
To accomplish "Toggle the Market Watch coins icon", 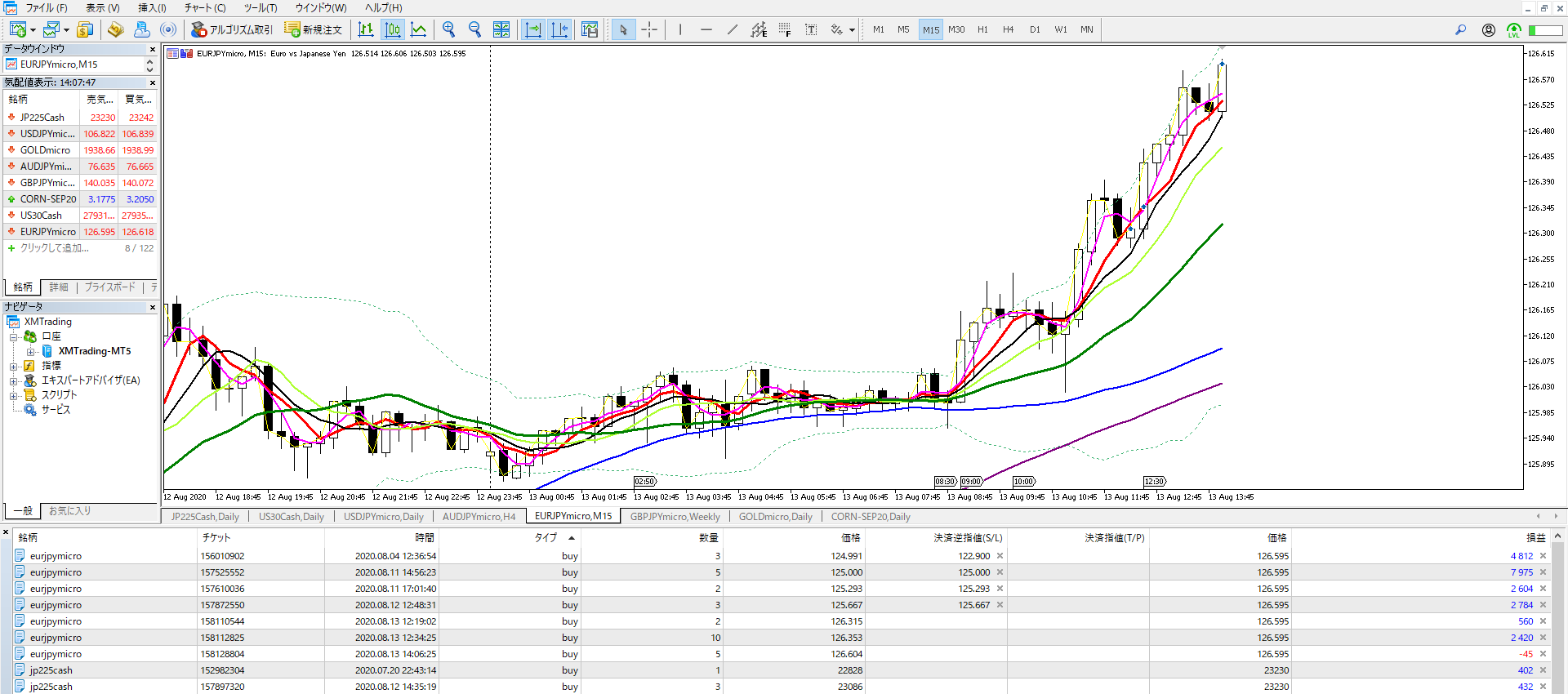I will [x=85, y=29].
